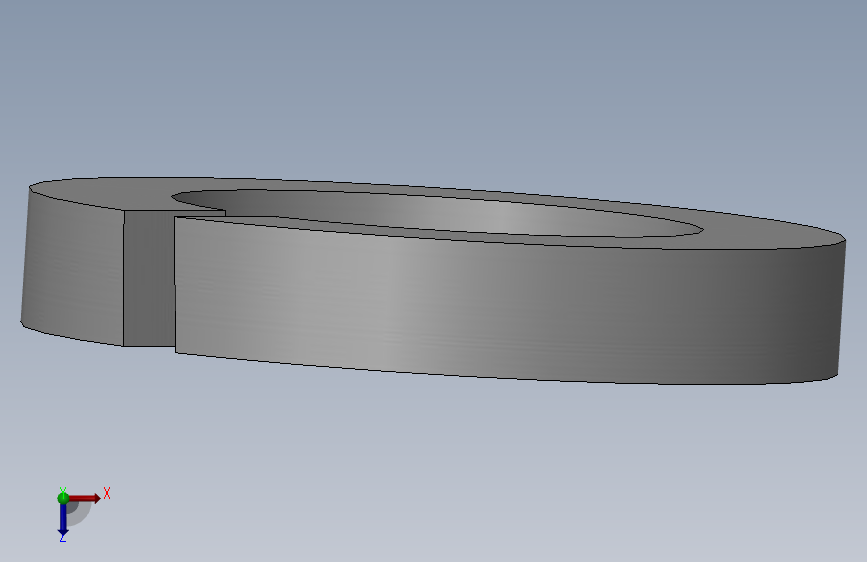Click the blue Z label on triad

[62, 538]
